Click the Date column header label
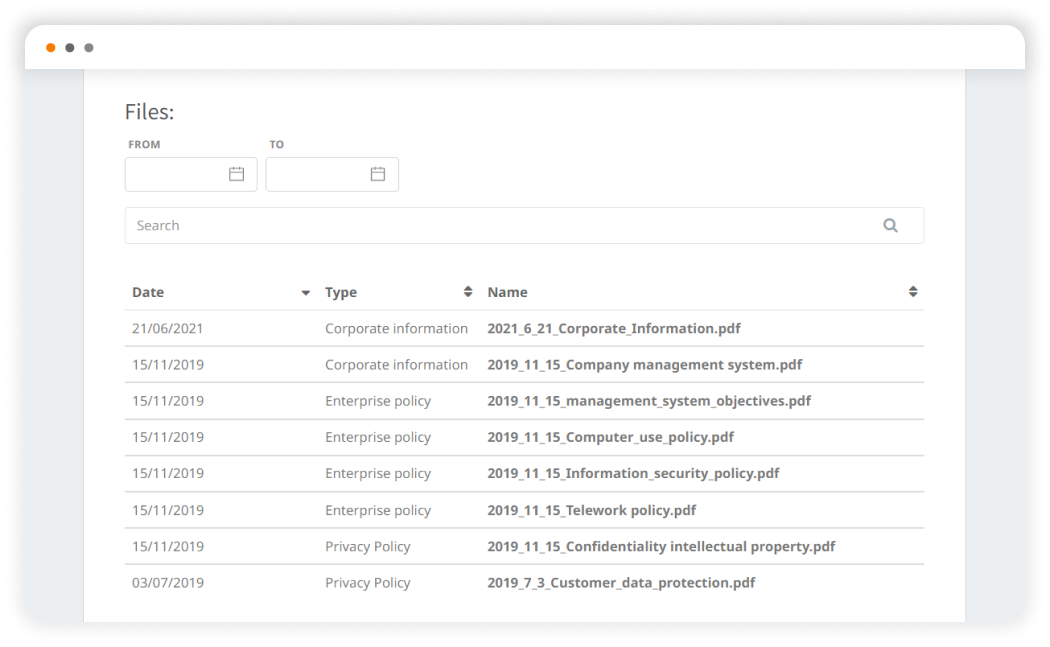Viewport: 1050px width, 647px height. coord(148,292)
